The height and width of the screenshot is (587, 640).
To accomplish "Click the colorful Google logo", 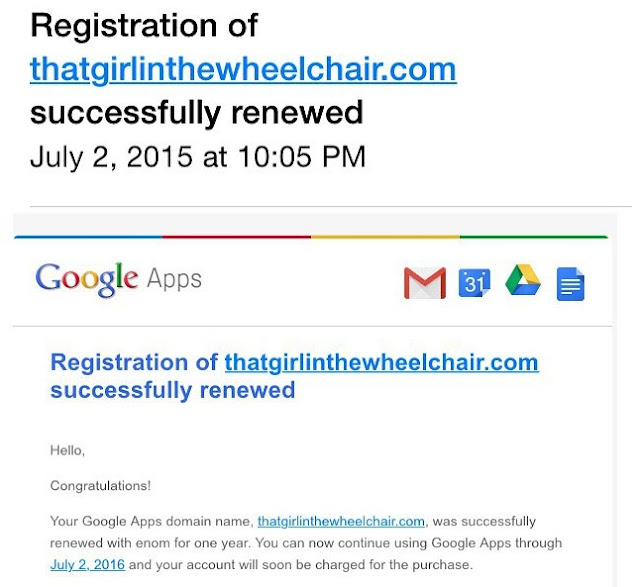I will click(x=85, y=279).
